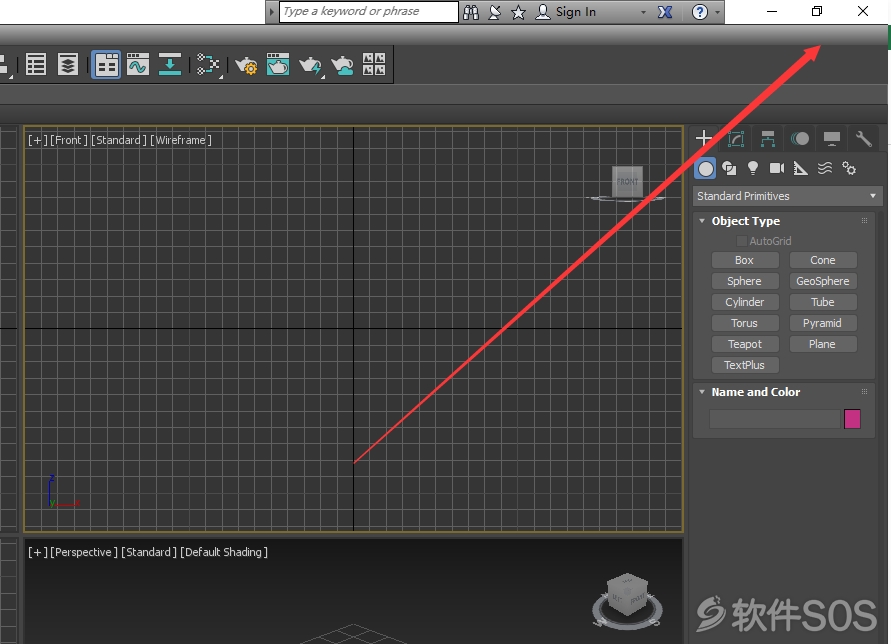Open Render Setup teapot with gear
Screen dimensions: 891x644
tap(247, 65)
